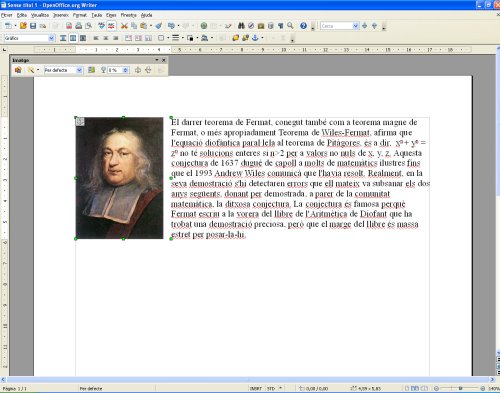Image resolution: width=500 pixels, height=393 pixels.
Task: Adjust the zoom slider in status bar
Action: coord(460,388)
